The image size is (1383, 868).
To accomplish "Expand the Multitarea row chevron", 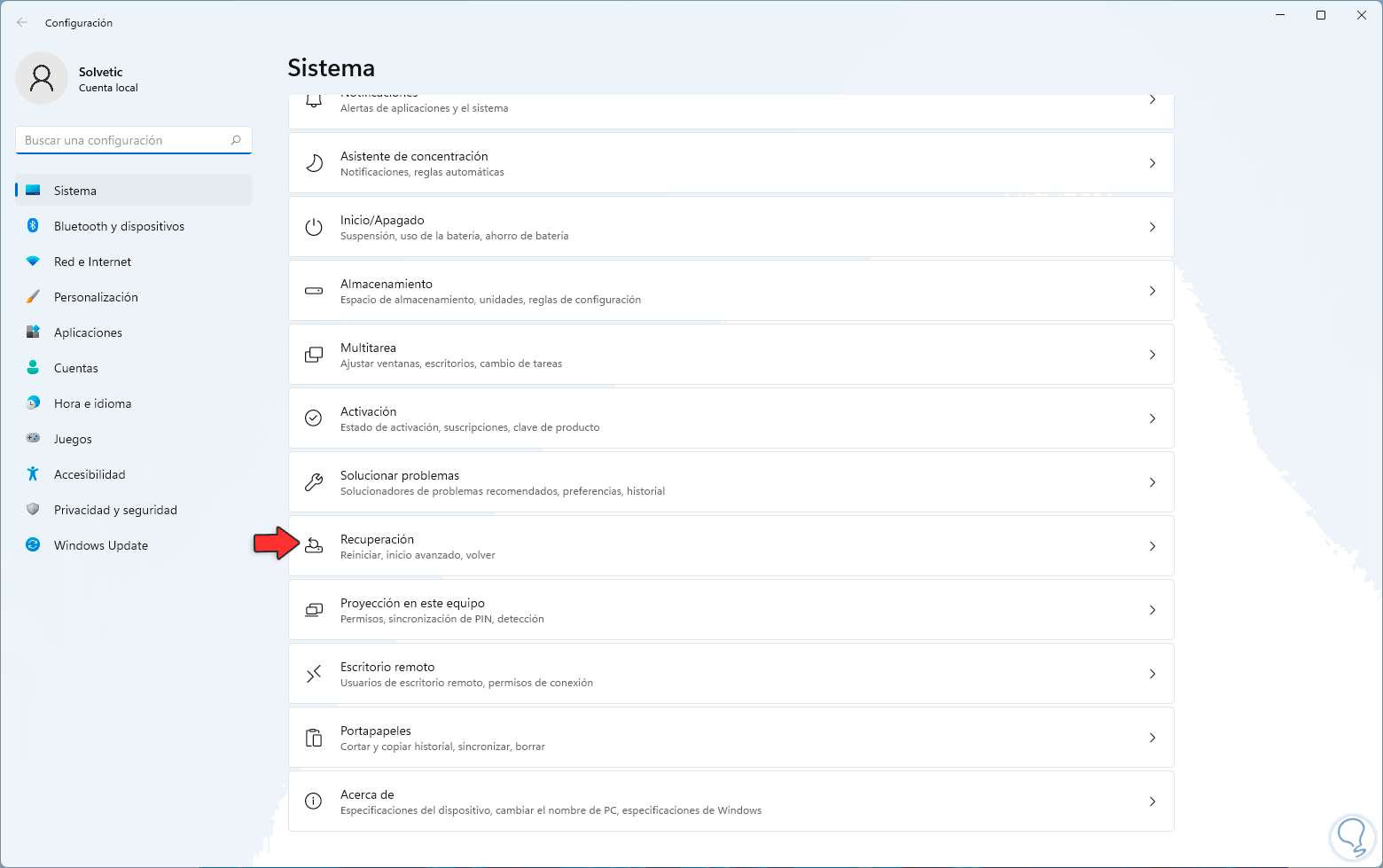I will click(x=1152, y=355).
